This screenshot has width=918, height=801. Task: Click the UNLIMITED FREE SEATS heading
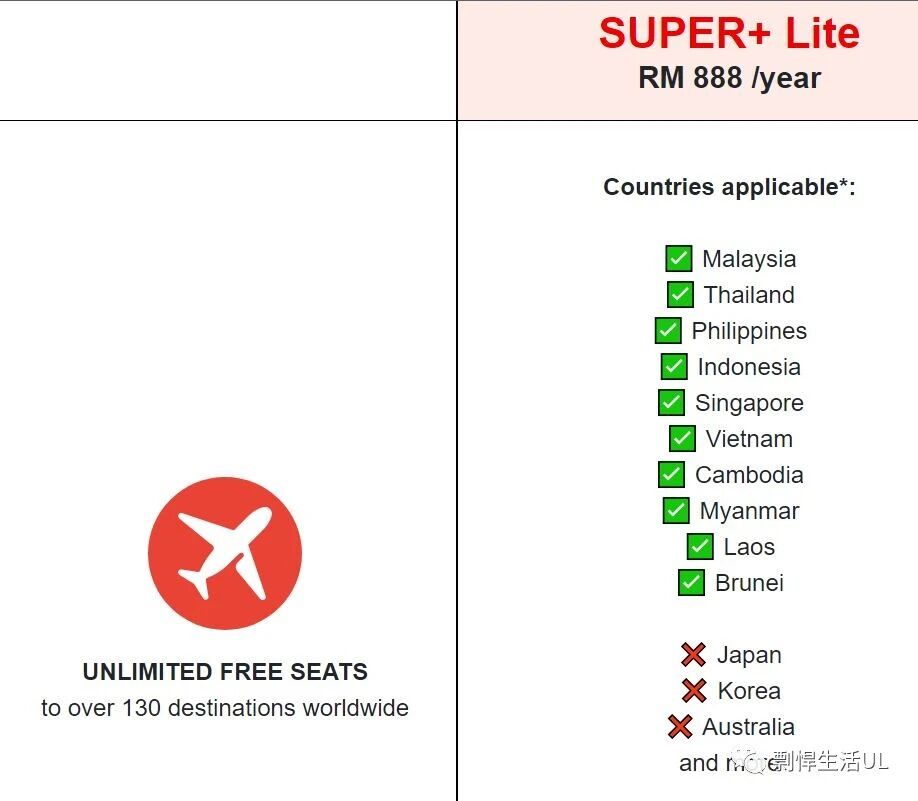pyautogui.click(x=225, y=672)
